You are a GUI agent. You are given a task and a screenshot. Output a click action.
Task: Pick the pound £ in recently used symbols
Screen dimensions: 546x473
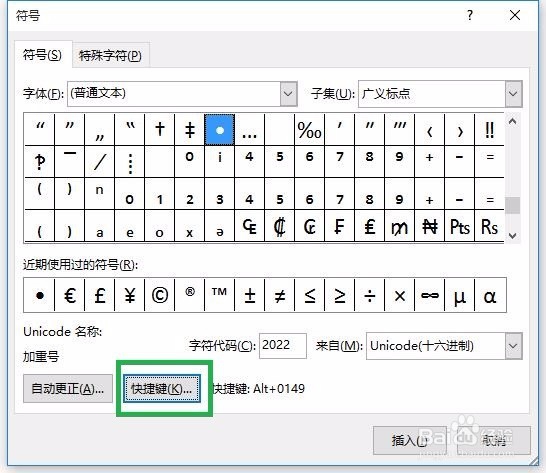click(100, 295)
